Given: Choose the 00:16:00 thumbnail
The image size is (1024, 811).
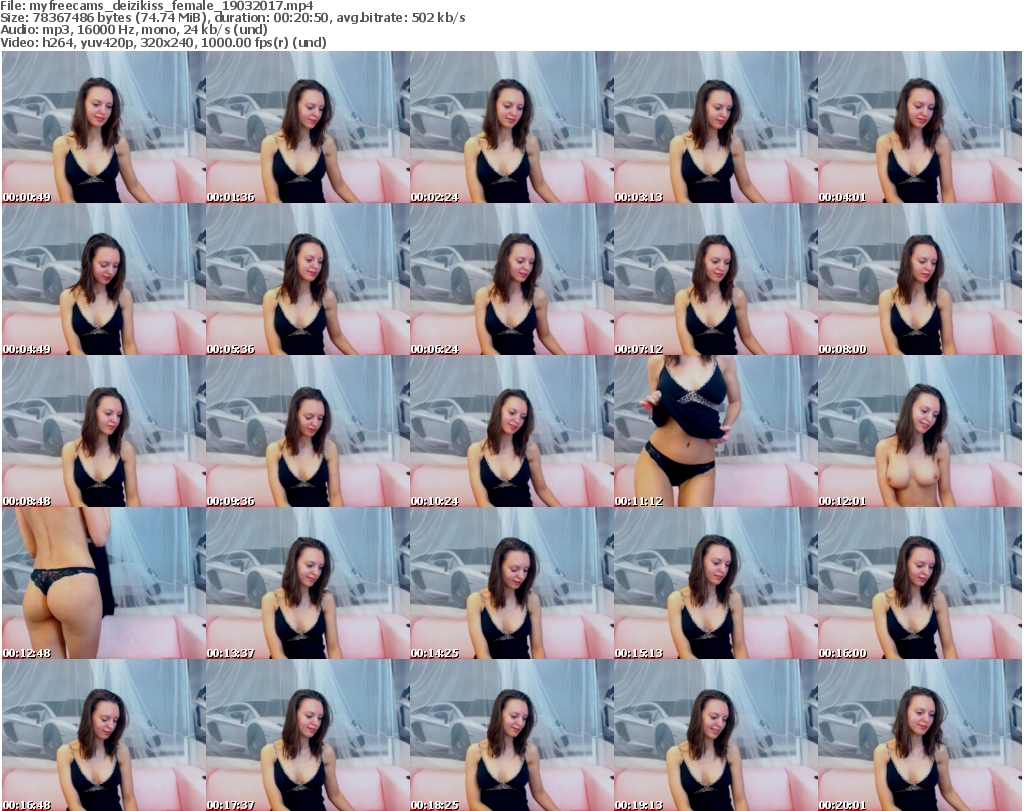Looking at the screenshot, I should pyautogui.click(x=920, y=583).
